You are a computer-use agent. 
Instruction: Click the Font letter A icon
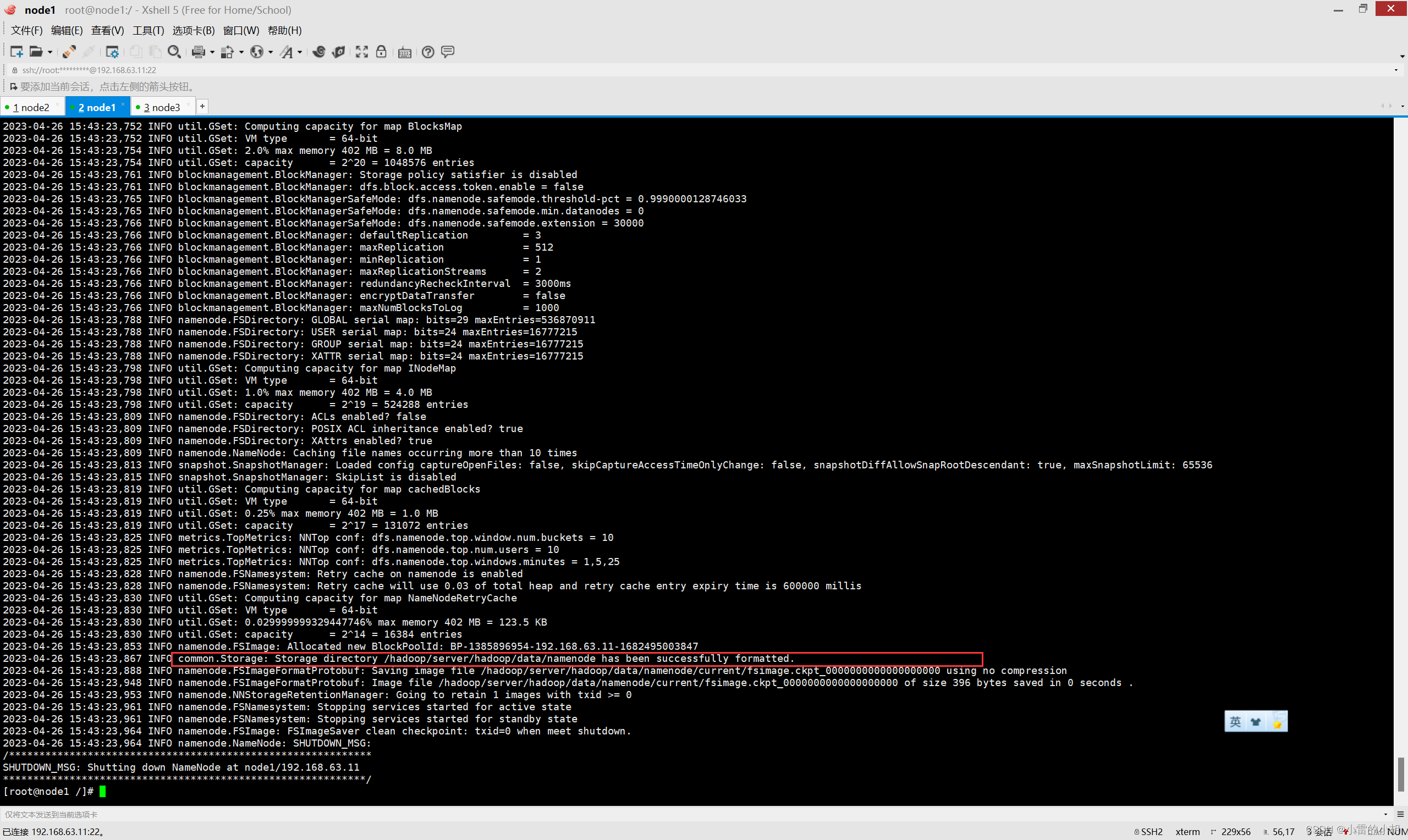click(287, 52)
